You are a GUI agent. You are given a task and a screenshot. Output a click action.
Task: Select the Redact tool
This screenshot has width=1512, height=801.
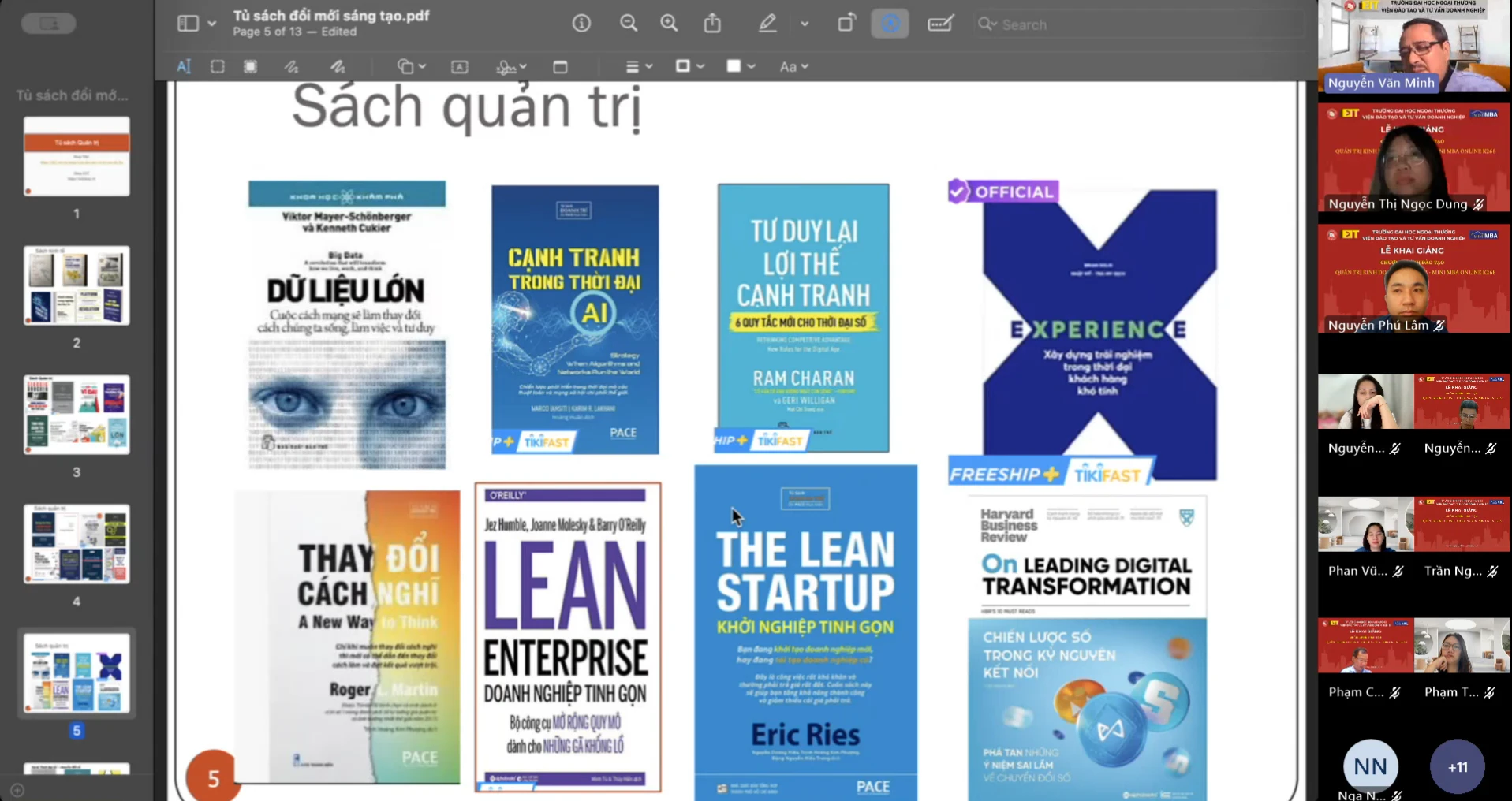251,66
